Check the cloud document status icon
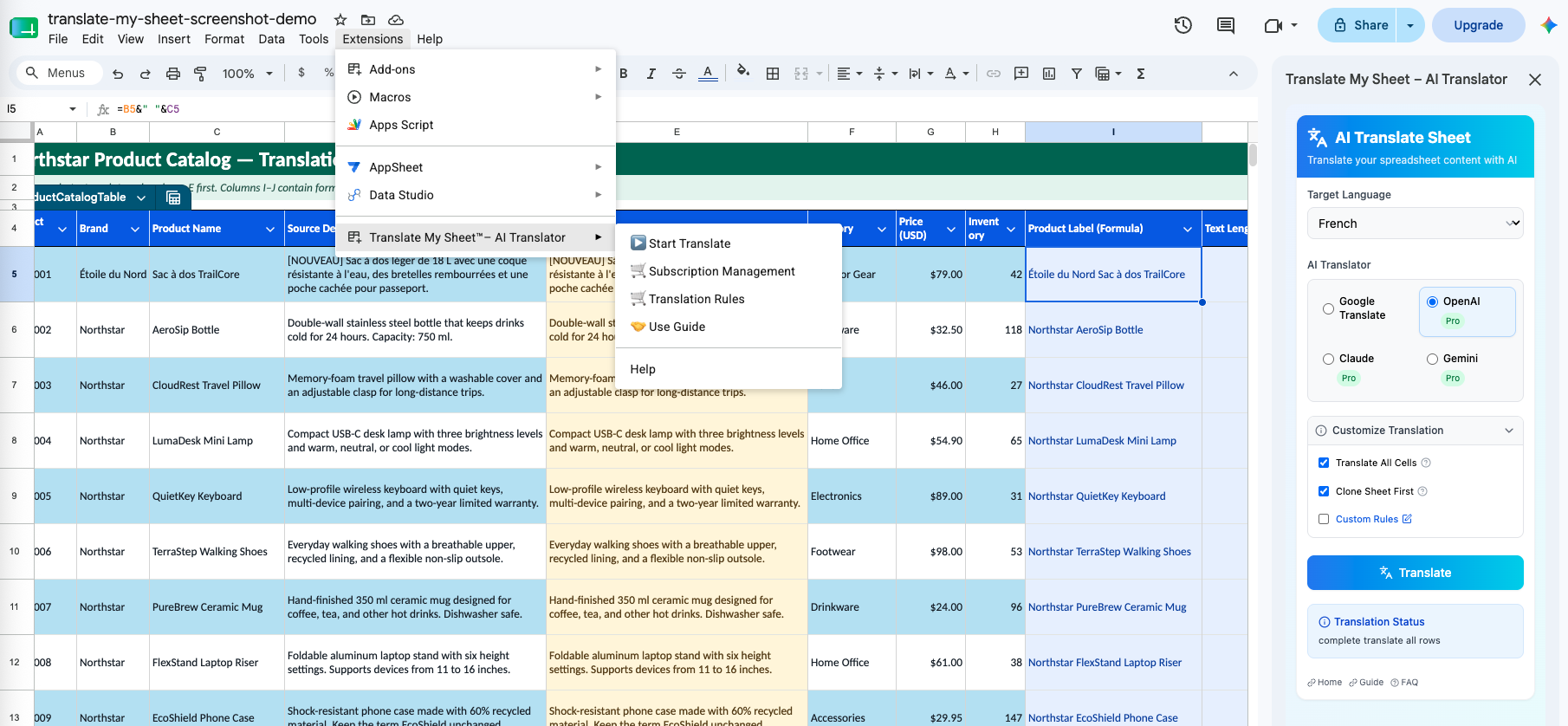 [x=396, y=19]
